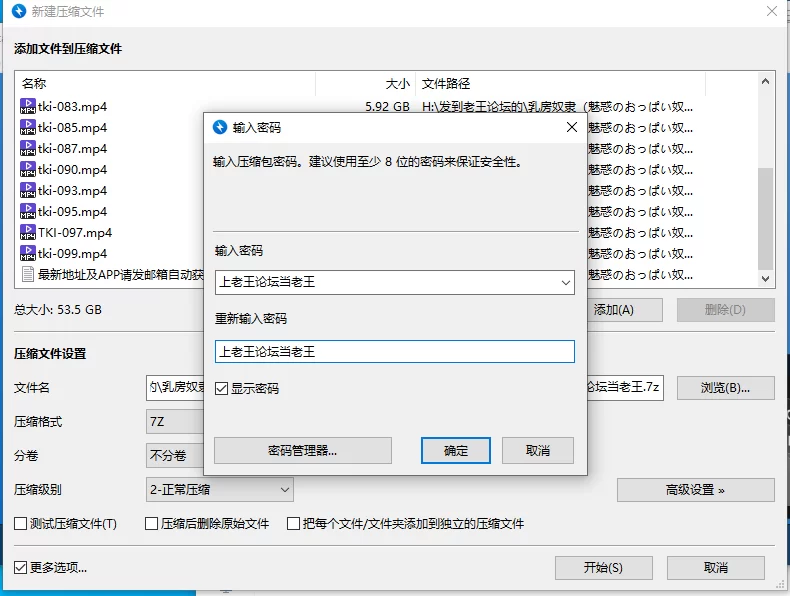Click the video icon next to tki-095.mp4
Image resolution: width=790 pixels, height=596 pixels.
pyautogui.click(x=28, y=212)
